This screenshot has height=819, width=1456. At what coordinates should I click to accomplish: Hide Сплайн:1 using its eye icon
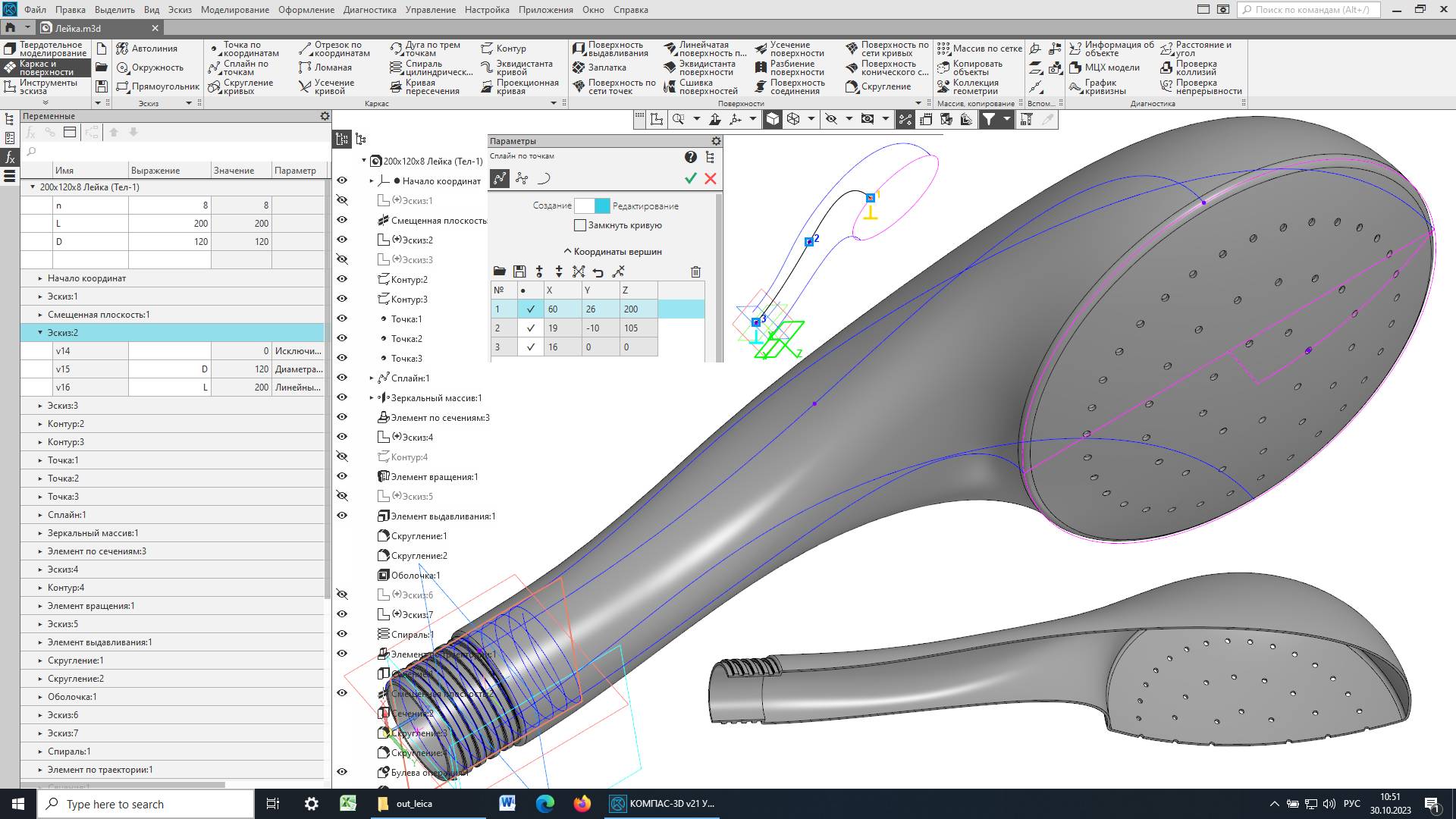tap(342, 378)
